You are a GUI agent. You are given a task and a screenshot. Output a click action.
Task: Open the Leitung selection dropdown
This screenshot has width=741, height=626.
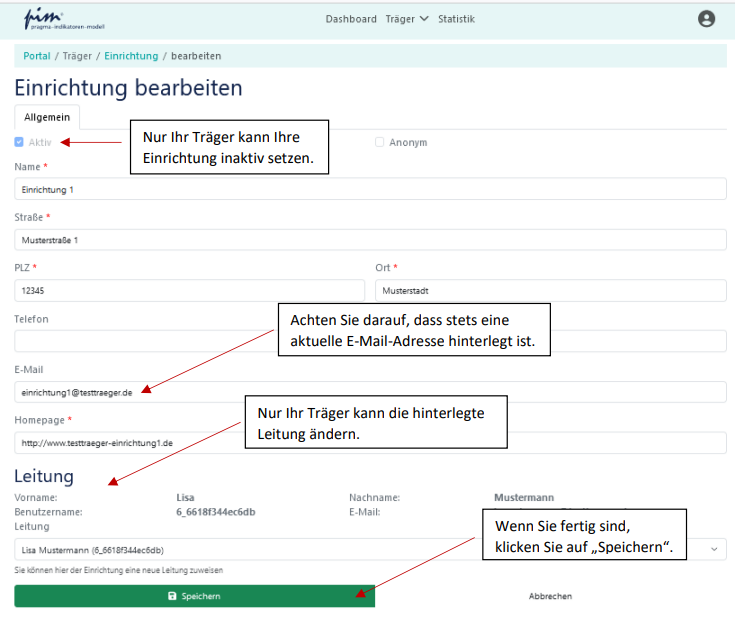[x=370, y=549]
